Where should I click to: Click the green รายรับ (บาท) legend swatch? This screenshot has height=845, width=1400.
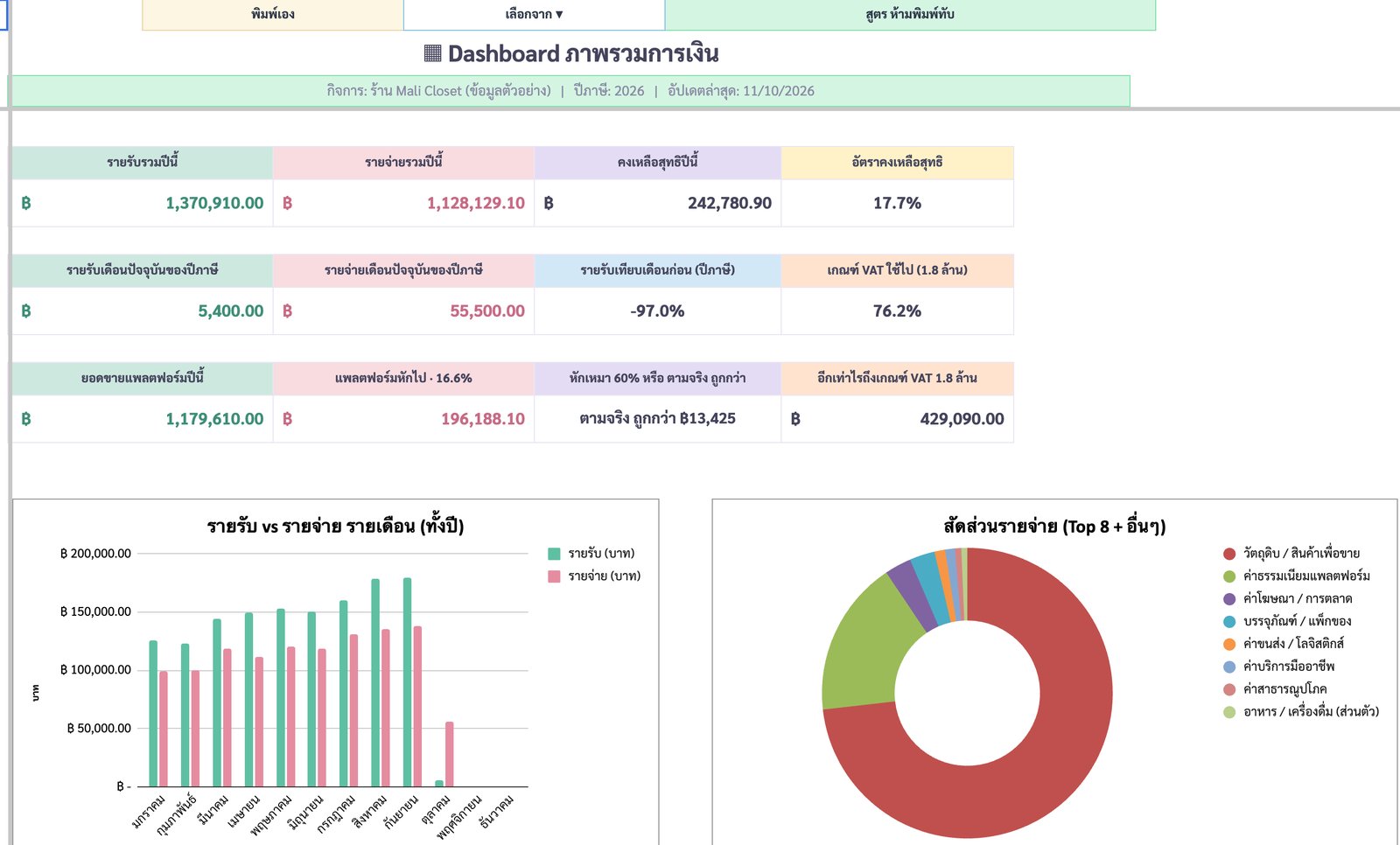pyautogui.click(x=554, y=554)
